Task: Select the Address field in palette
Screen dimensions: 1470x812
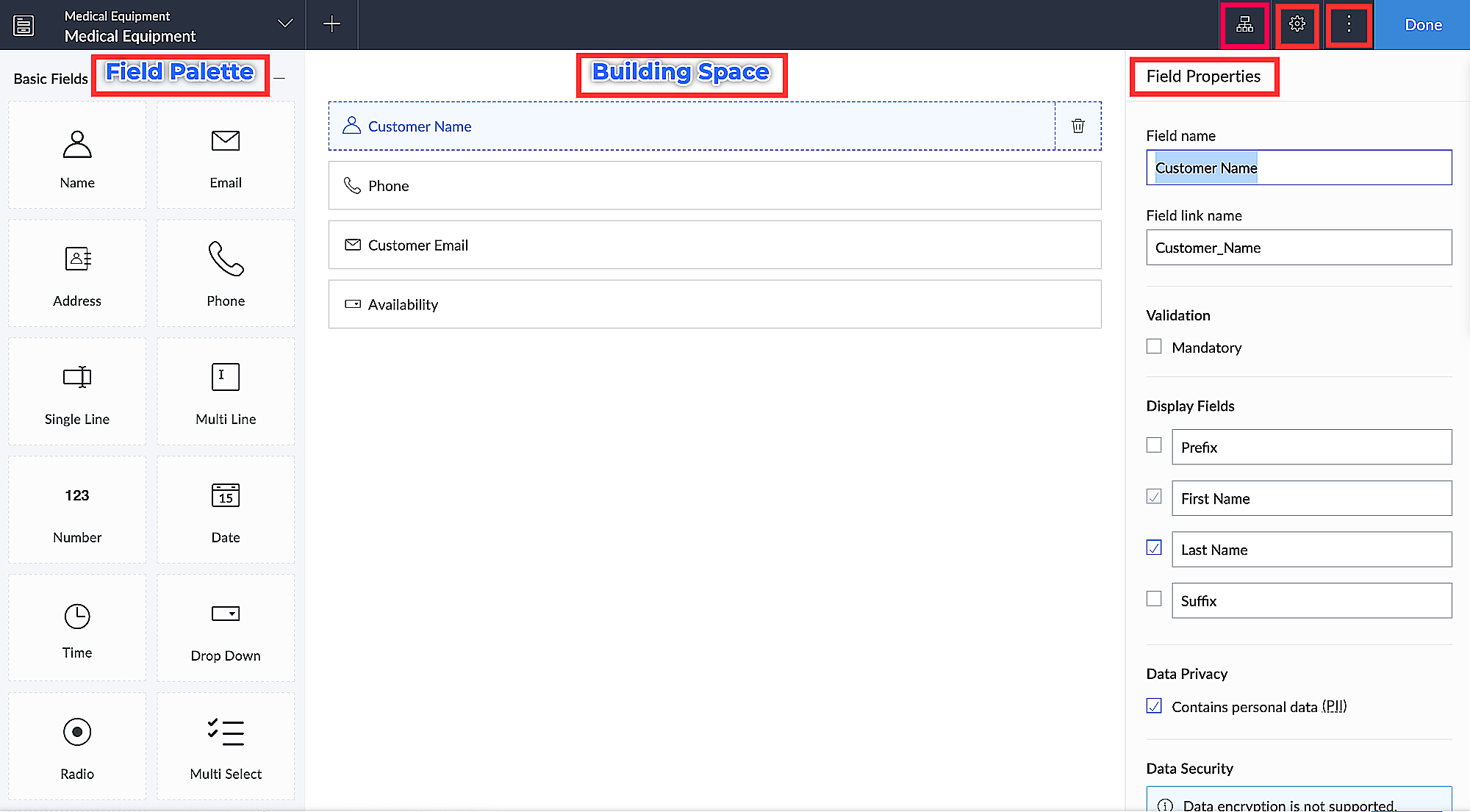Action: 77,274
